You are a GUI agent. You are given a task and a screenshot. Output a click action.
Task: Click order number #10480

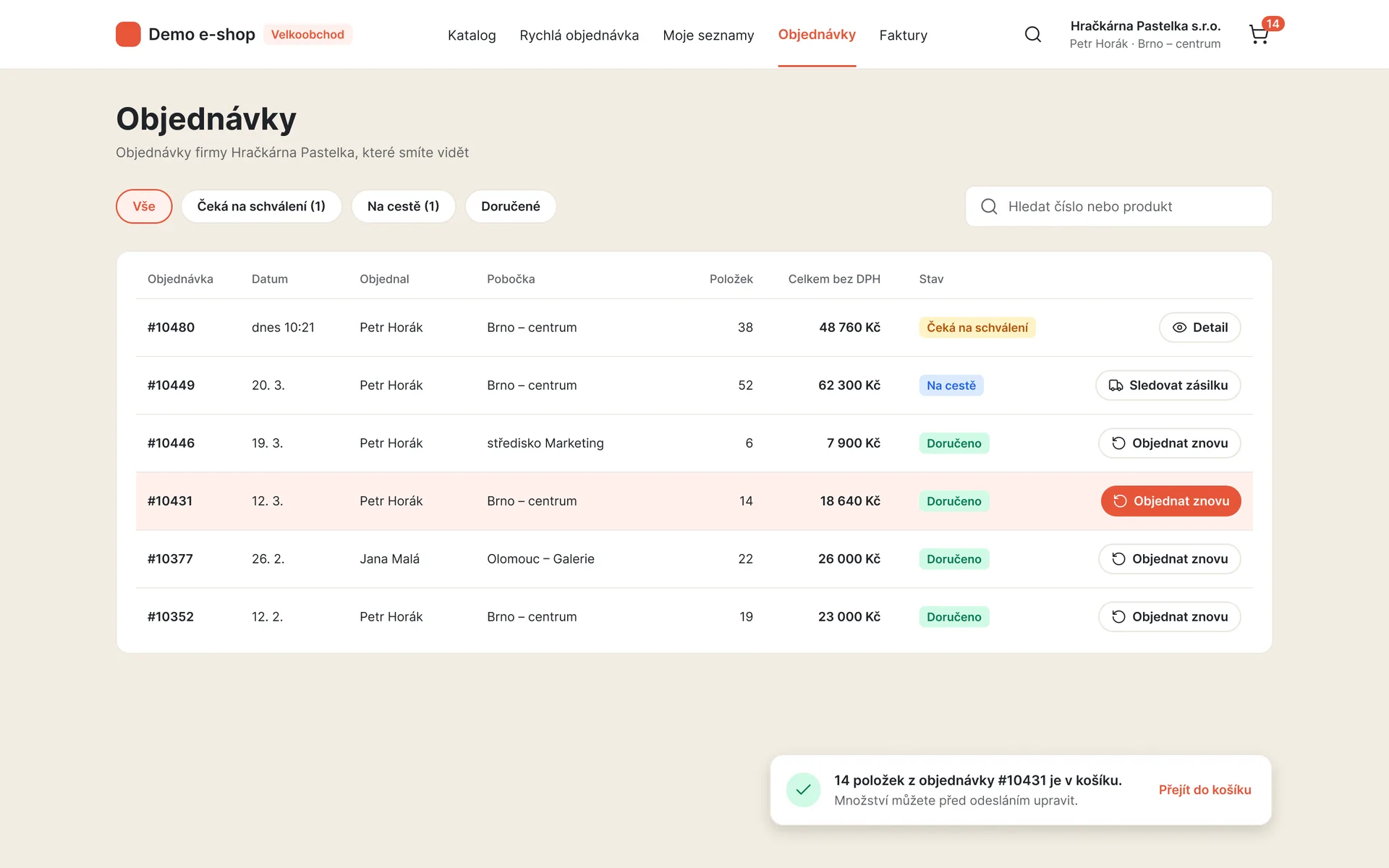tap(171, 328)
